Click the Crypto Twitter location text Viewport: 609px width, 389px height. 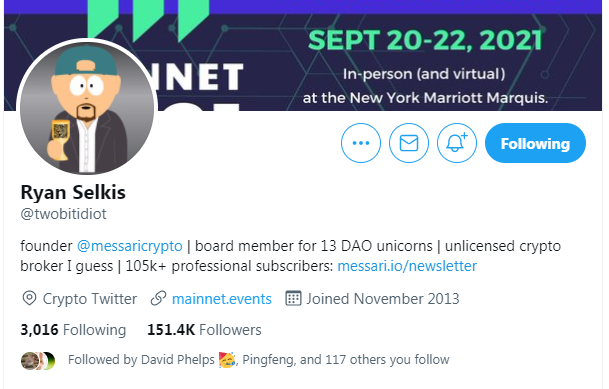90,299
